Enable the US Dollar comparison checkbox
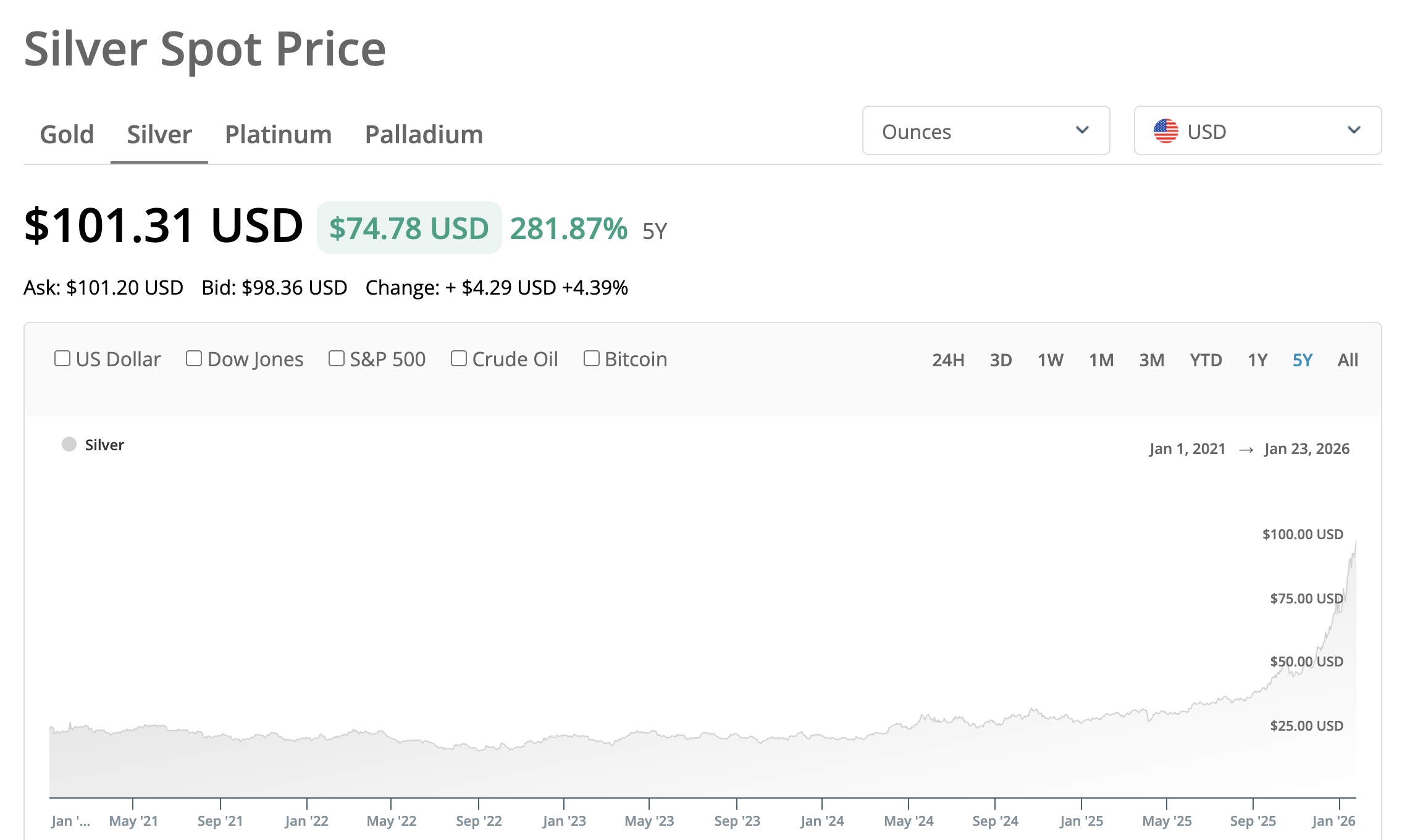 pos(62,359)
